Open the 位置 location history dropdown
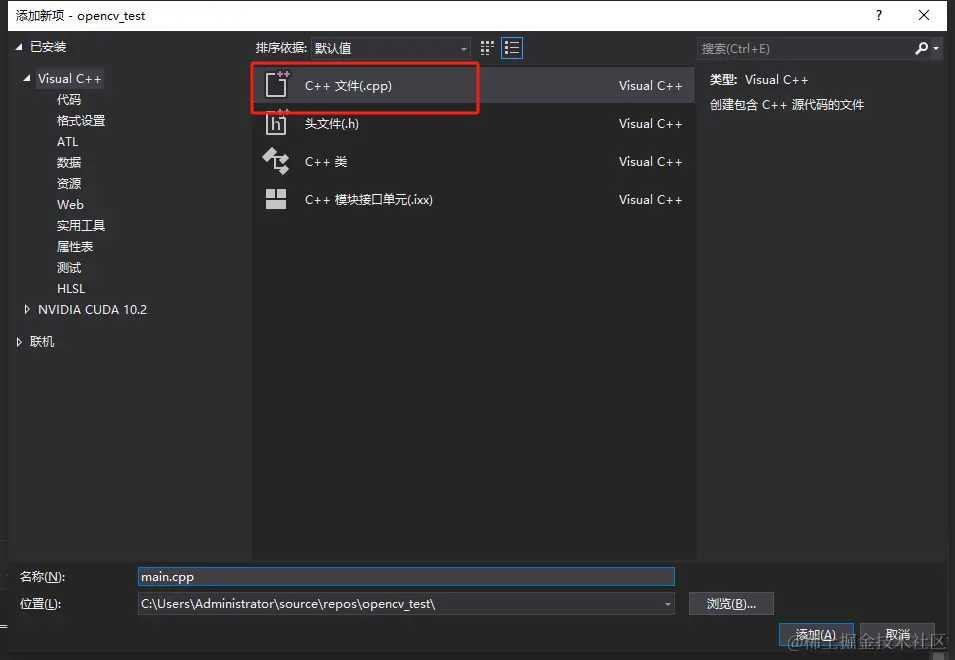The width and height of the screenshot is (955, 660). tap(666, 603)
